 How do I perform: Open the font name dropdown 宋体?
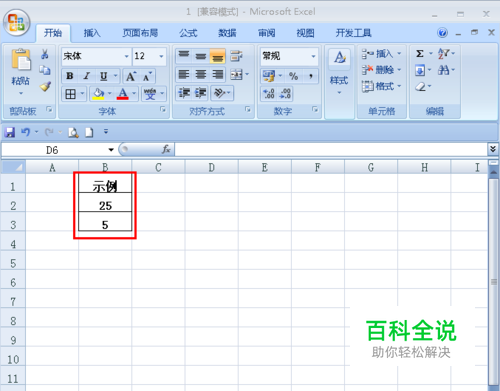(126, 56)
